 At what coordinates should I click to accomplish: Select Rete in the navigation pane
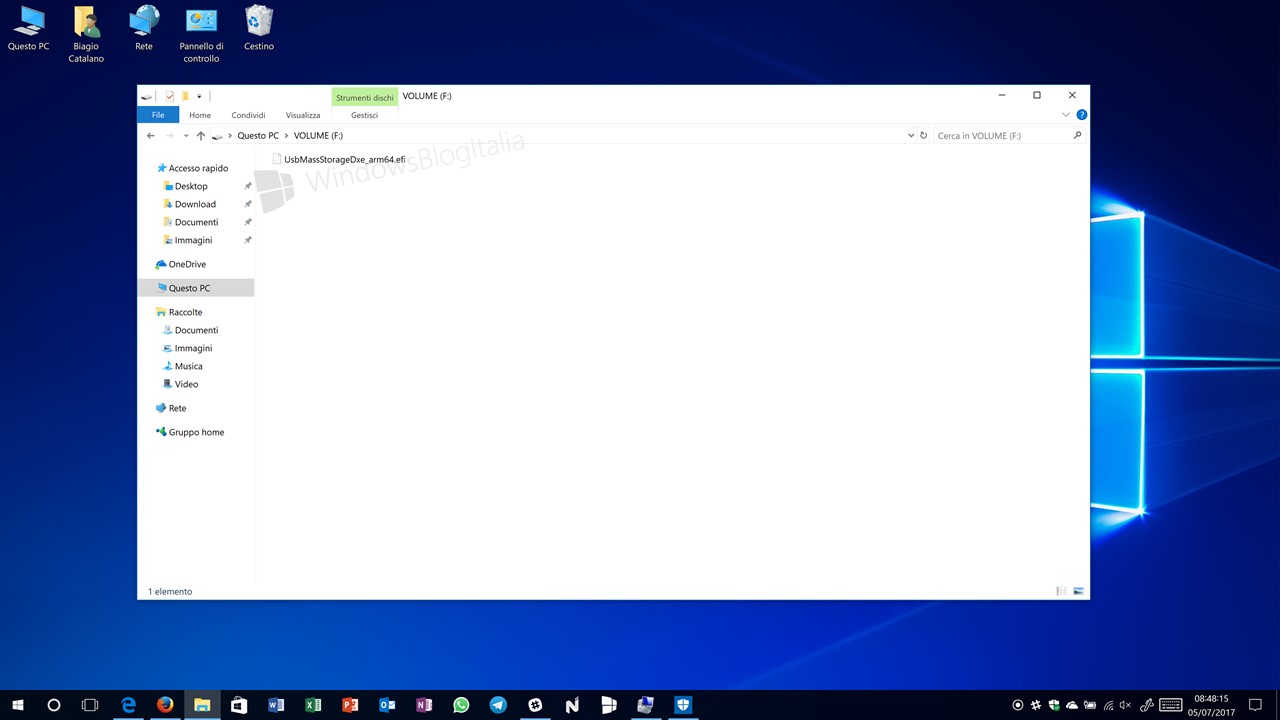coord(176,408)
